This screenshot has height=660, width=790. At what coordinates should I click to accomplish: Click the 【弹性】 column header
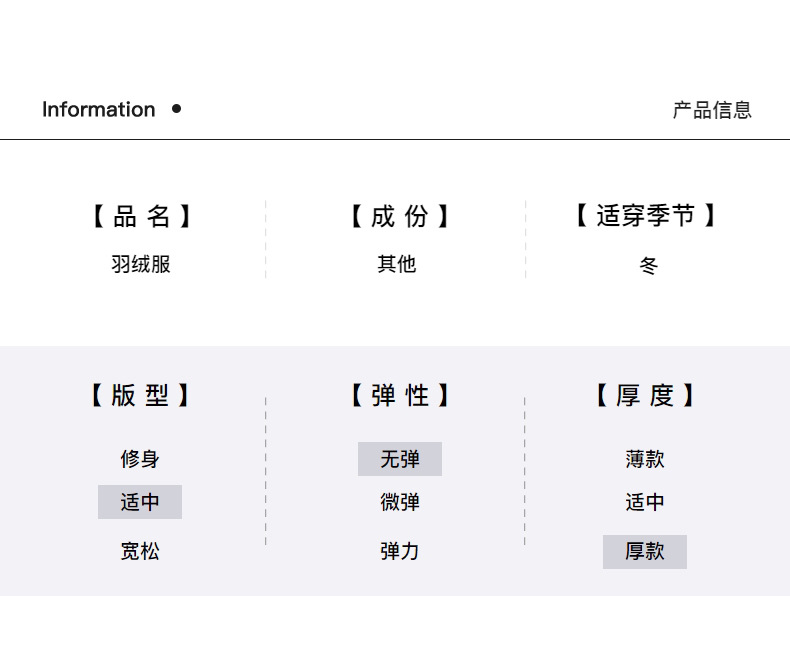(x=399, y=396)
